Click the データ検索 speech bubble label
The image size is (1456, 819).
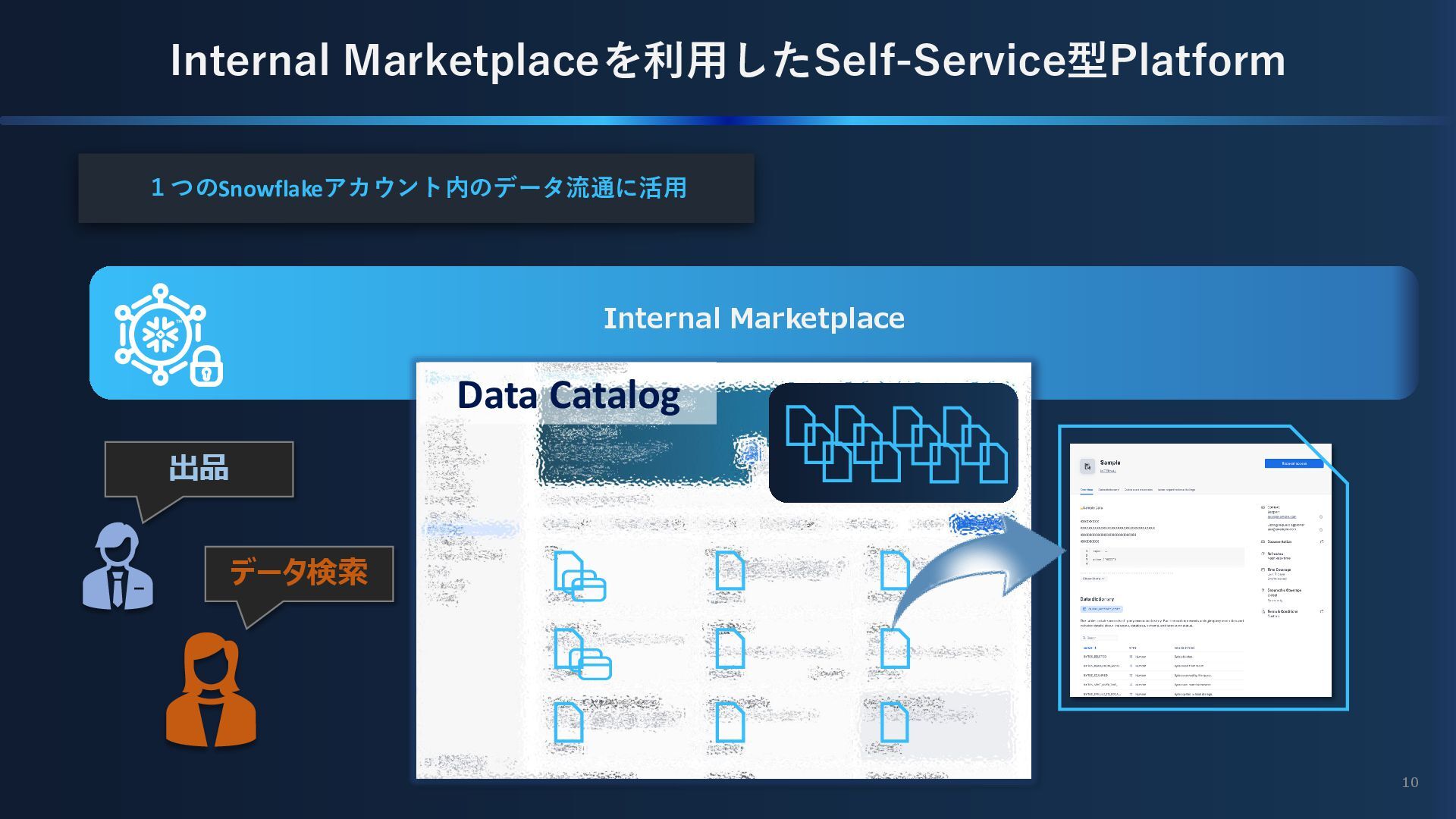(299, 573)
